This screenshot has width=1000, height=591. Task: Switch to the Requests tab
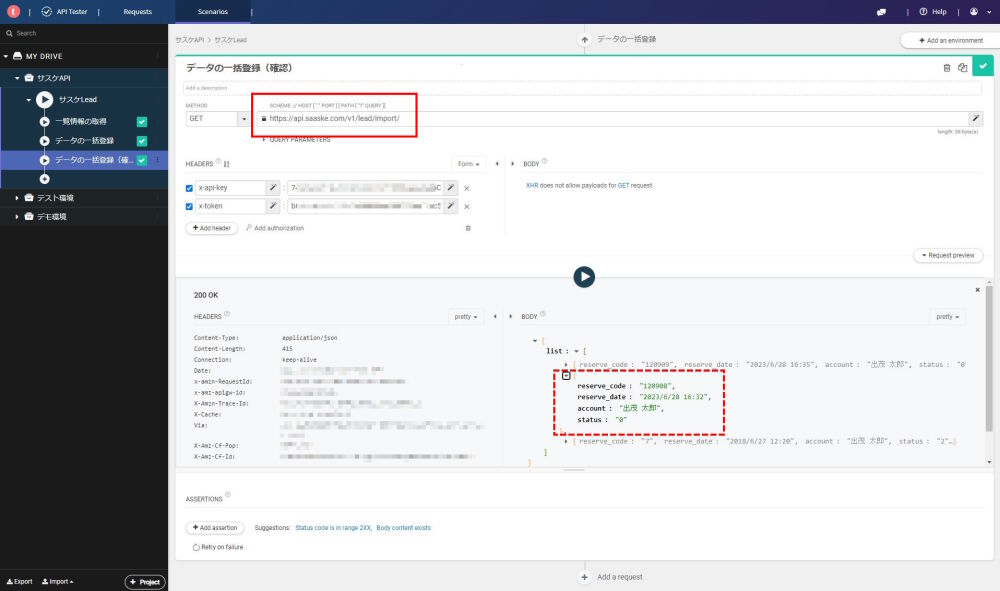138,12
